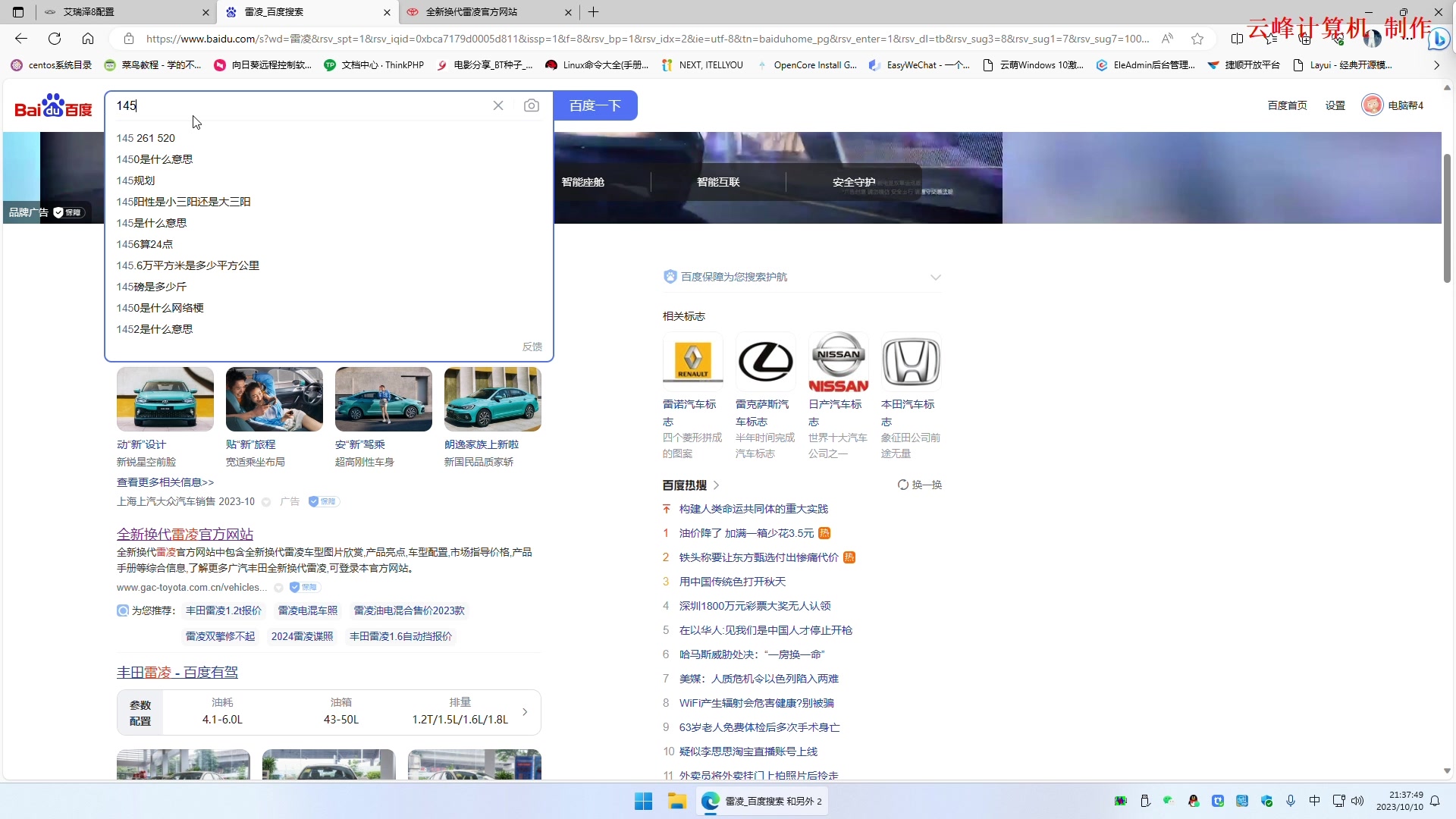Viewport: 1456px width, 819px height.
Task: Expand 百度保障为您搜索护航 chevron
Action: point(935,278)
